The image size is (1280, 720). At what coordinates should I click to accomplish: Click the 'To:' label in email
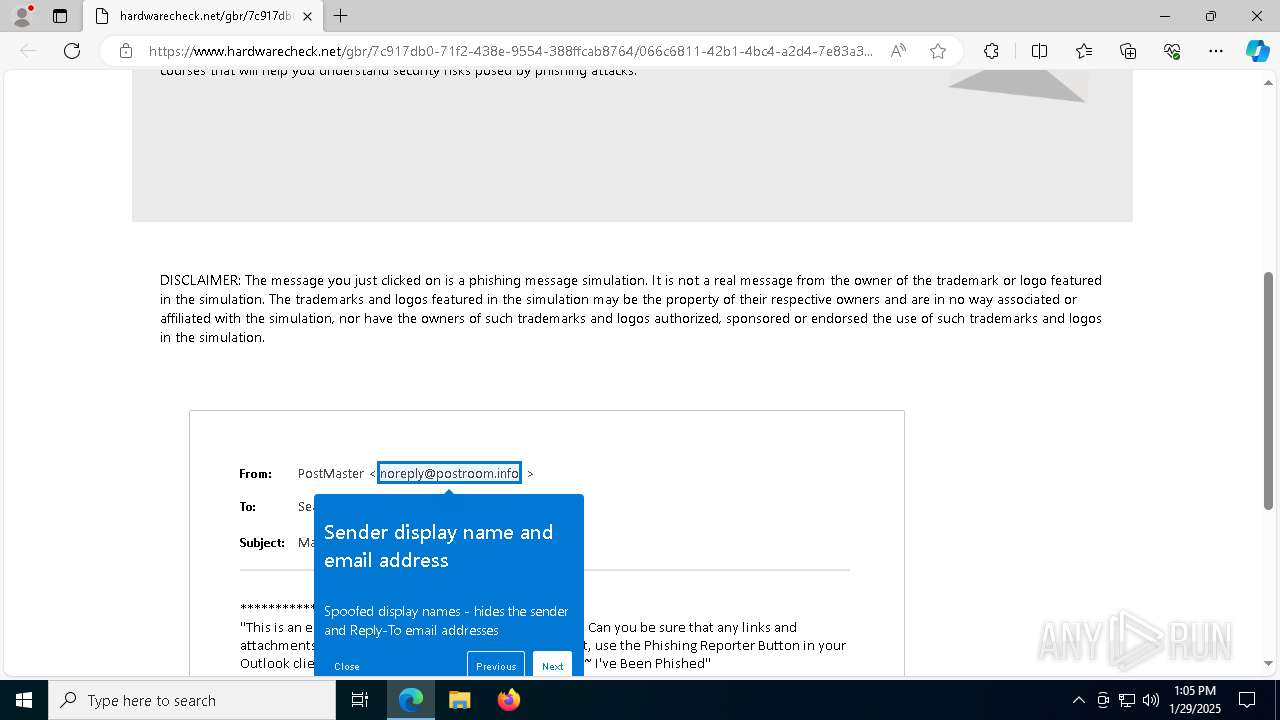247,507
